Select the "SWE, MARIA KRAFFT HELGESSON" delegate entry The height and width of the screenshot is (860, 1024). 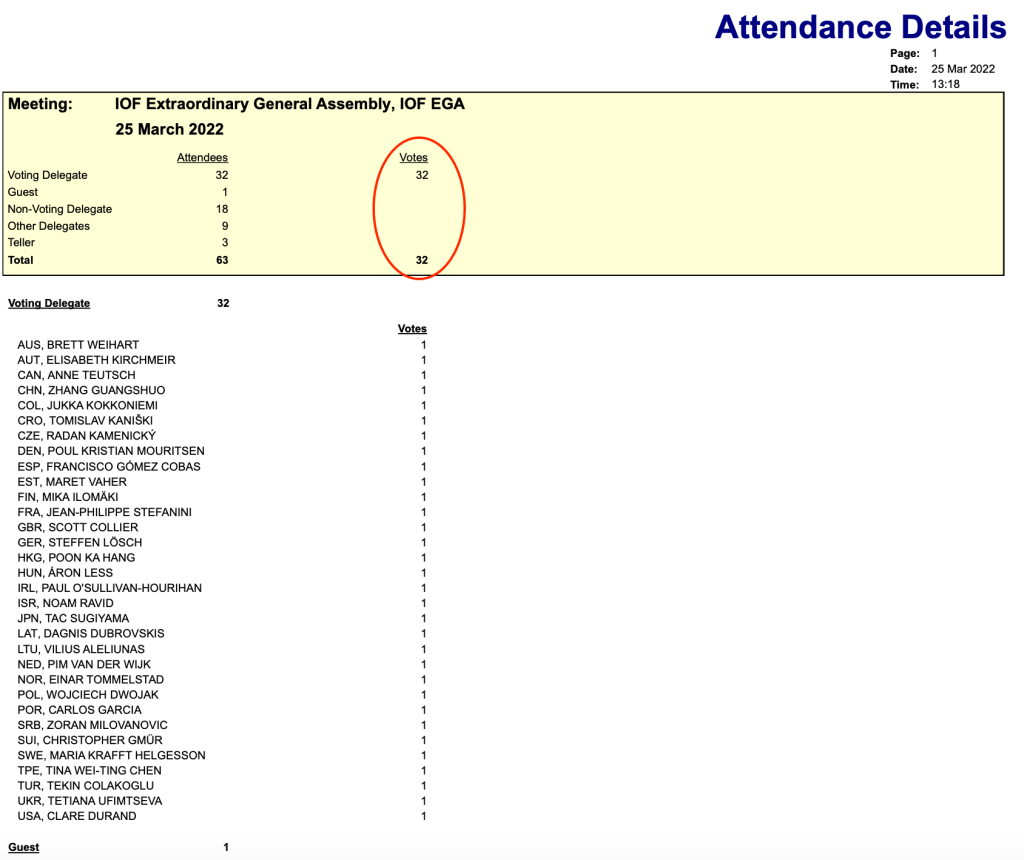111,755
